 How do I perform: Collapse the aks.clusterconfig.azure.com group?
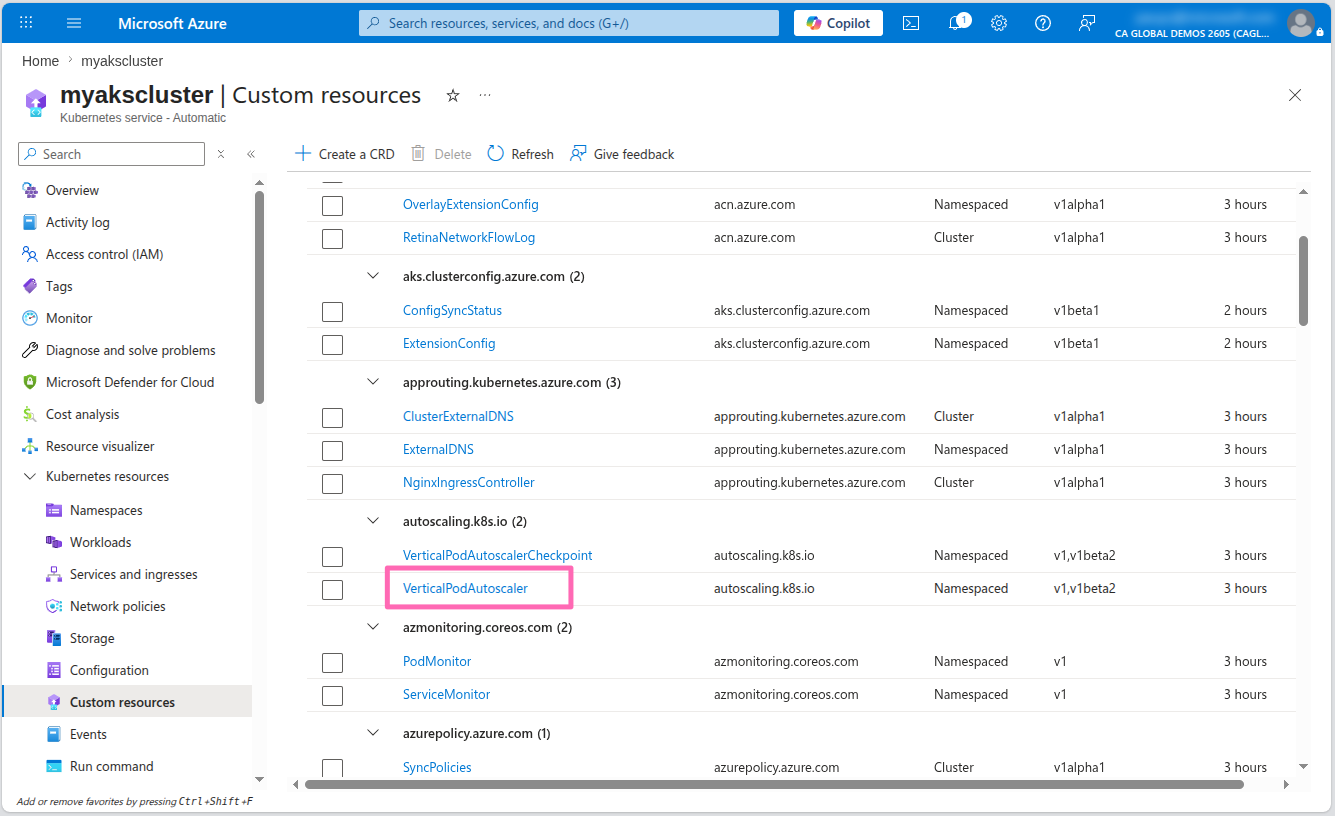[374, 275]
